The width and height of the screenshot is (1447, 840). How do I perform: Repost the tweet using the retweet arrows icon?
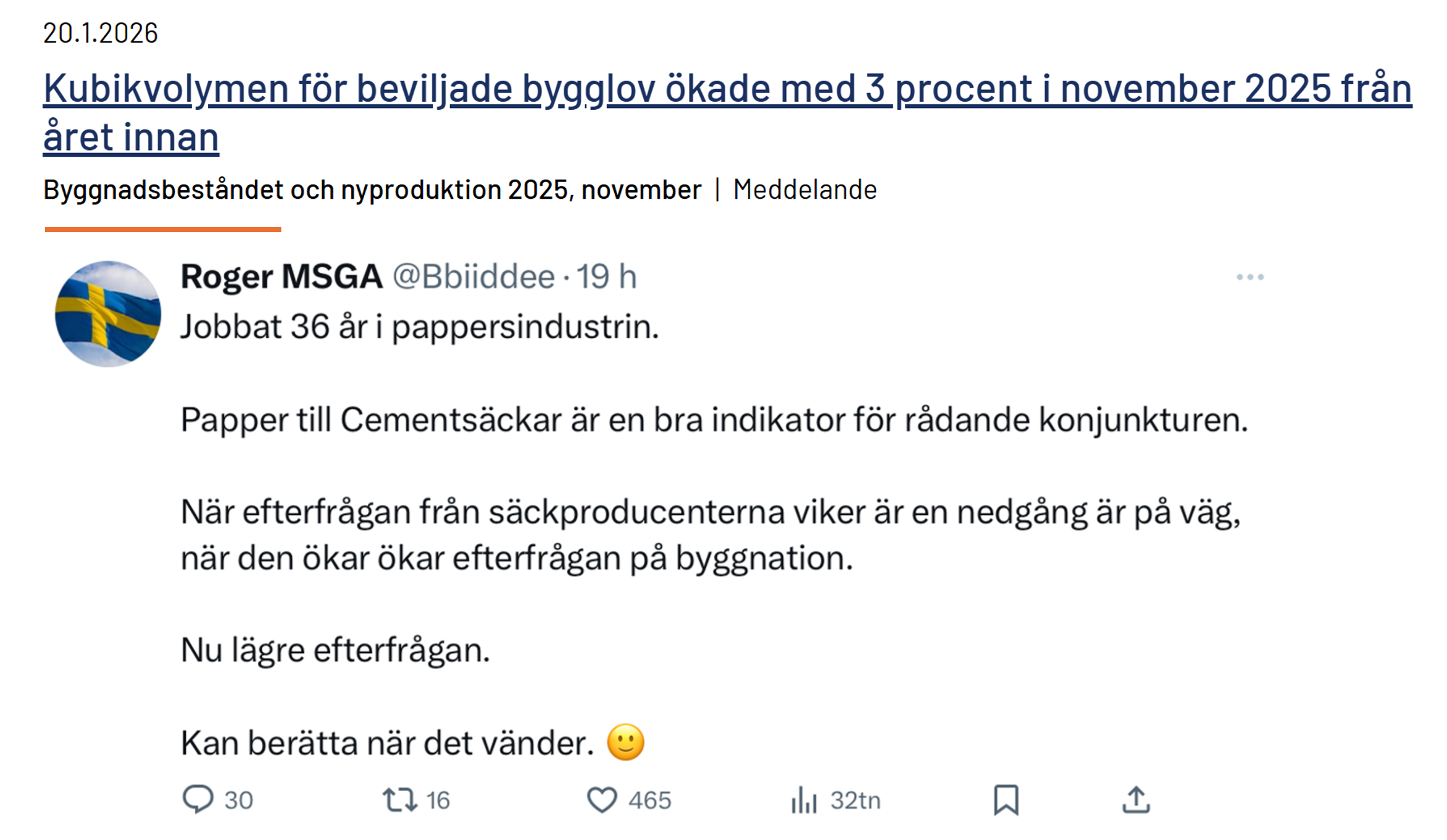point(399,800)
